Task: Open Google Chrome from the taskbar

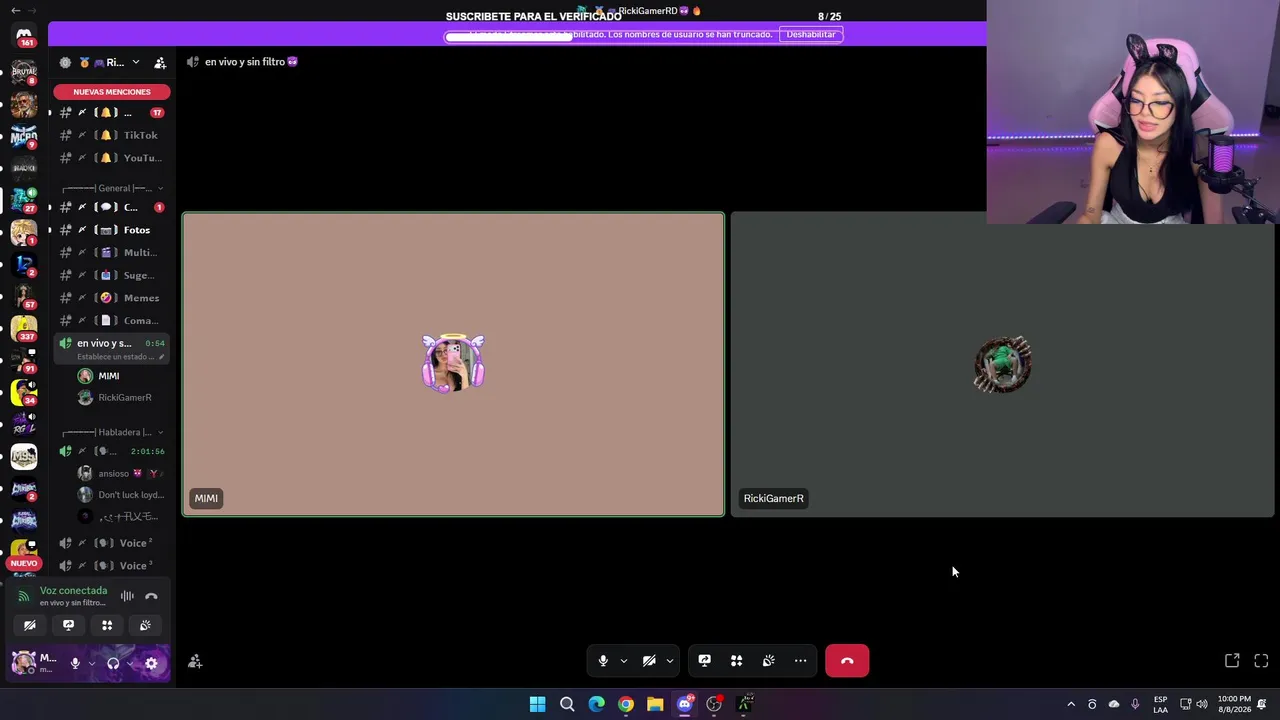Action: click(x=626, y=704)
